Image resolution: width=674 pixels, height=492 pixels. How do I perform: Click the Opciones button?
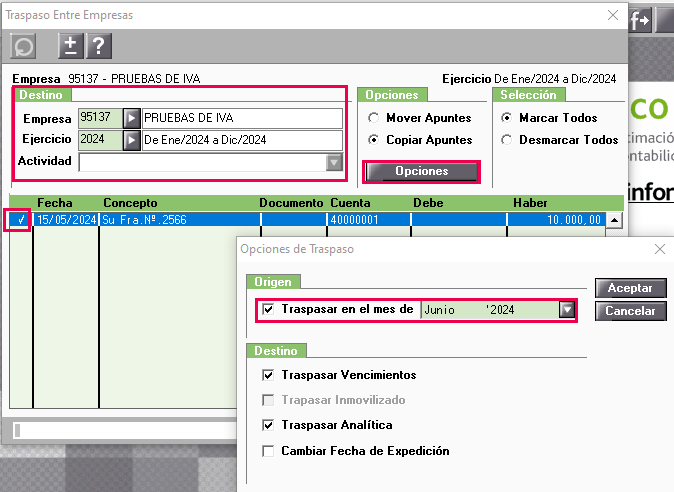click(x=421, y=172)
